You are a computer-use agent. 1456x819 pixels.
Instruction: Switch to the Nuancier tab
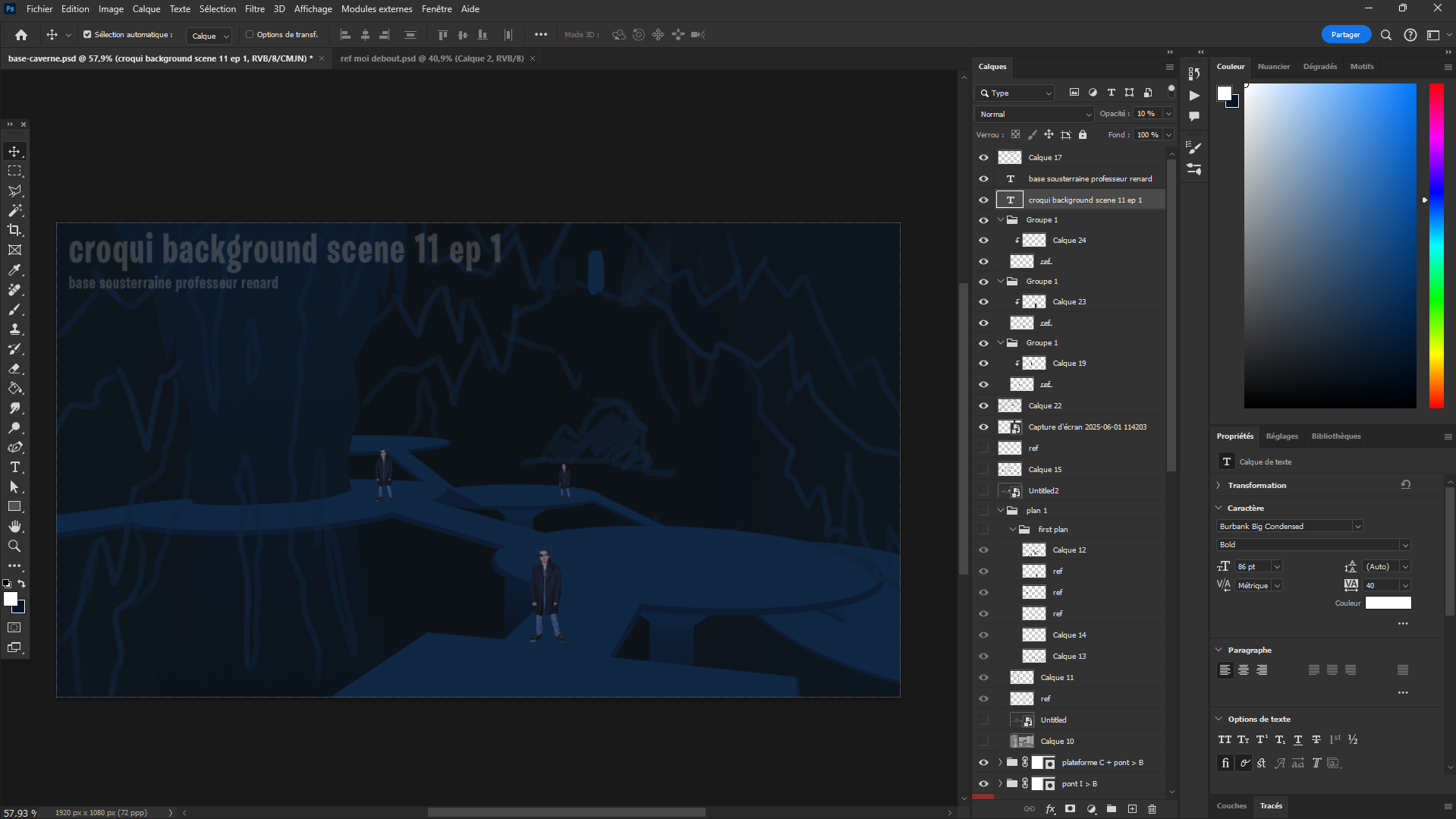point(1273,67)
